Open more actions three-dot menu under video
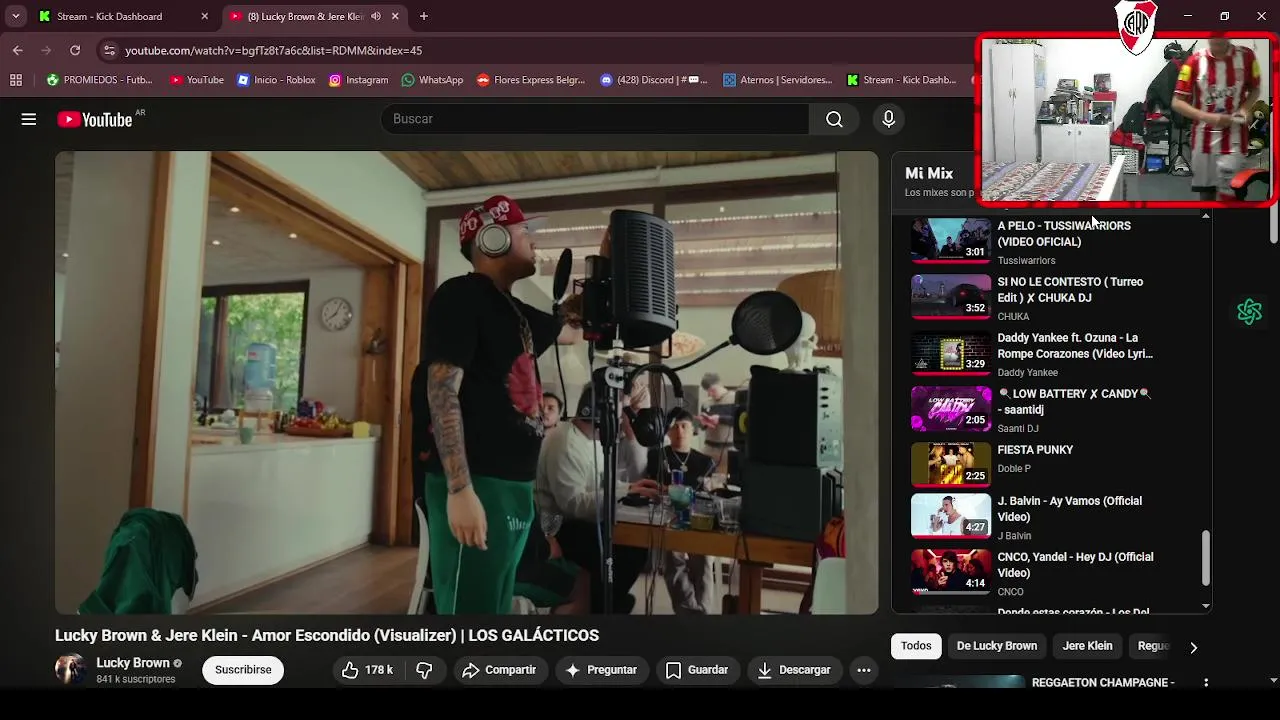Image resolution: width=1280 pixels, height=720 pixels. [864, 670]
